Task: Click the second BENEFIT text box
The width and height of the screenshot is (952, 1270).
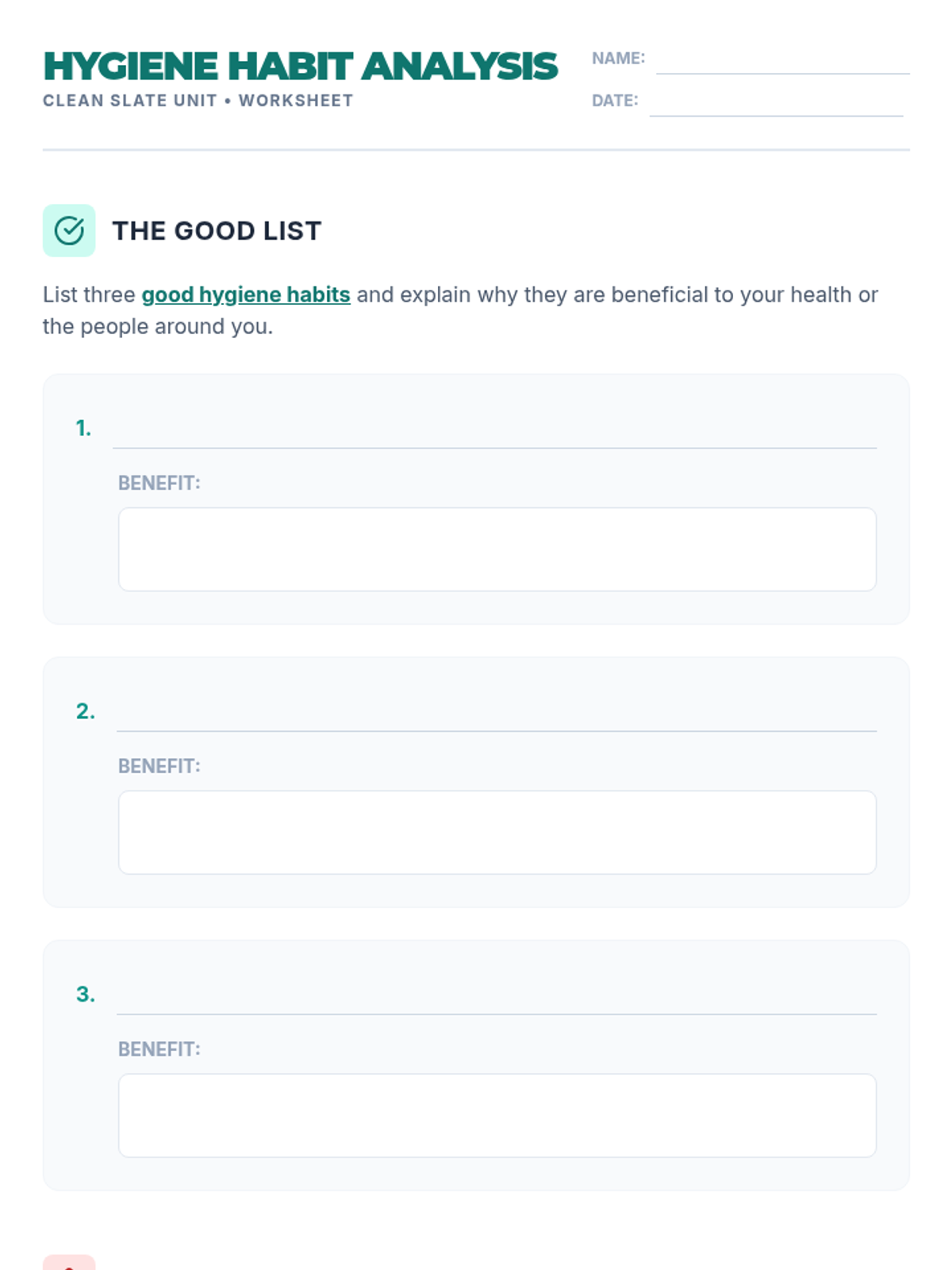Action: 497,833
